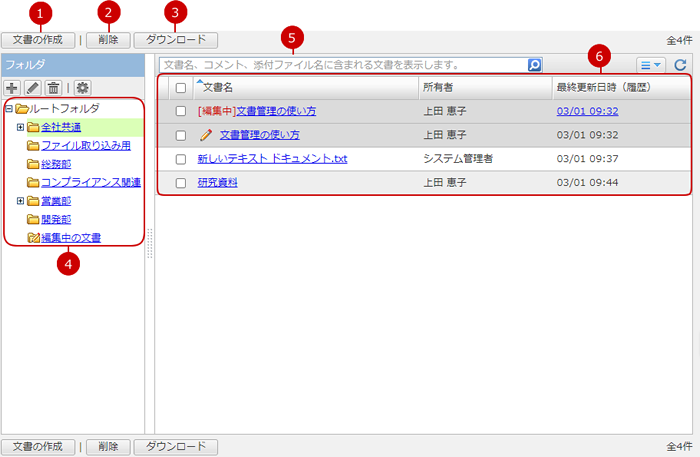Expand the 営業部 folder node
This screenshot has height=457, width=700.
[x=20, y=201]
